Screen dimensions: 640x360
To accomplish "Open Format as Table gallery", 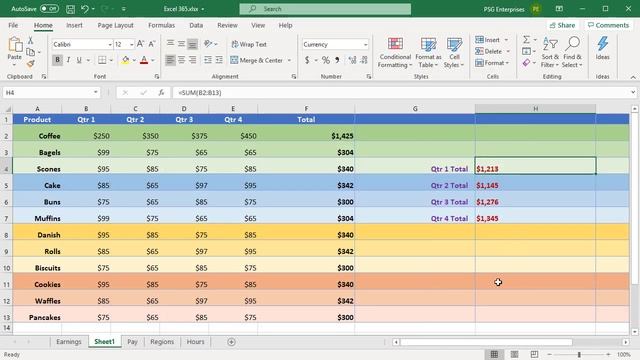I will coord(428,53).
